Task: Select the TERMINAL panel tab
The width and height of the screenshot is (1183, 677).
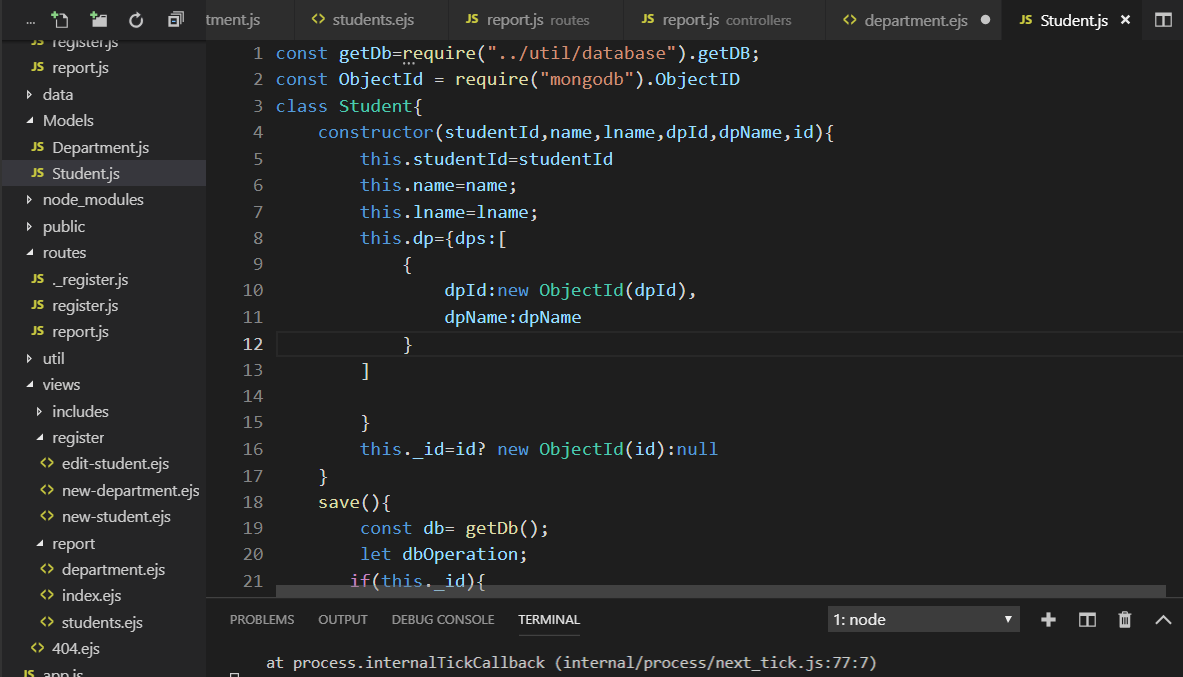Action: [x=548, y=620]
